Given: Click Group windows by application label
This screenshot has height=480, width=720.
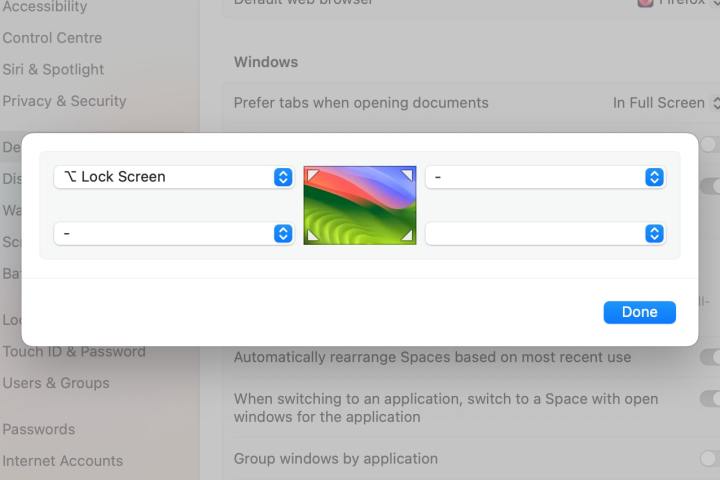Looking at the screenshot, I should click(336, 458).
